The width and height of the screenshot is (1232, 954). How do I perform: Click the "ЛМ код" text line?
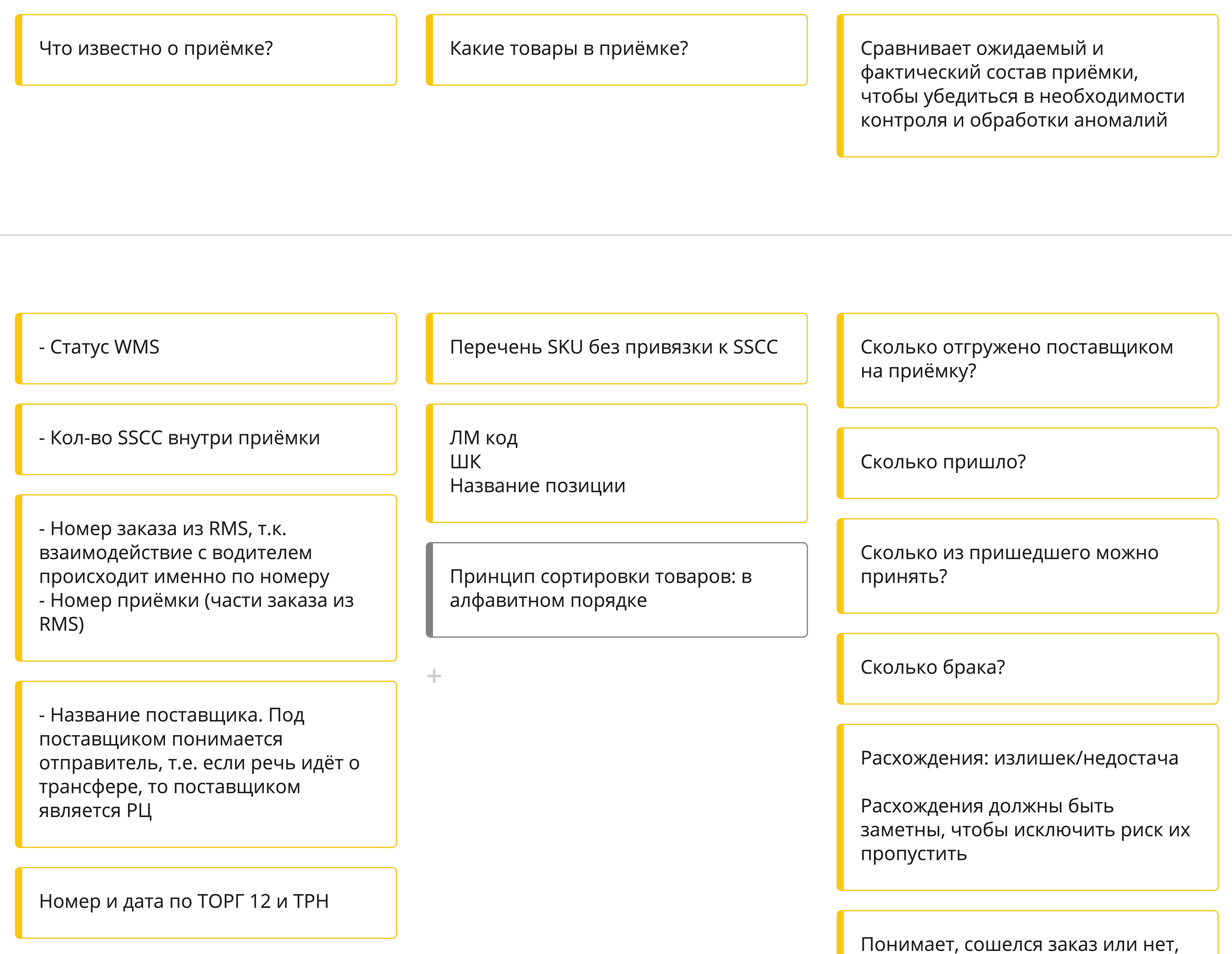coord(483,438)
